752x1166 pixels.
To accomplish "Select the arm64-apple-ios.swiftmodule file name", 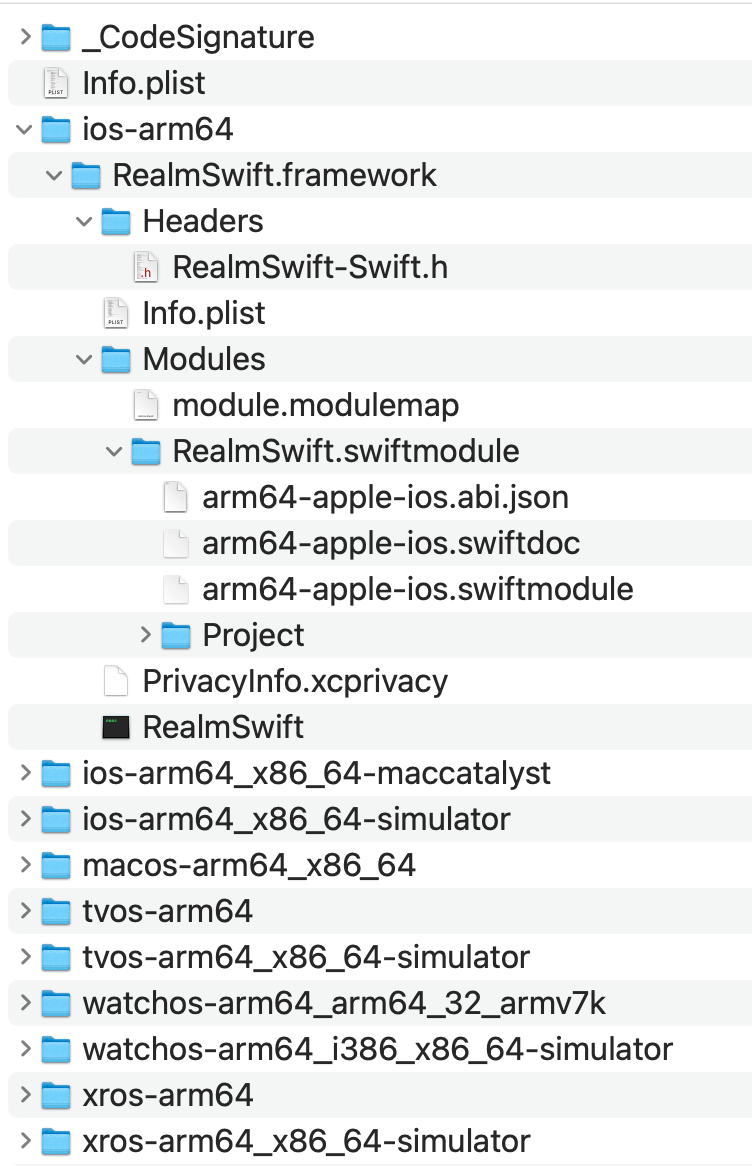I will [x=418, y=590].
